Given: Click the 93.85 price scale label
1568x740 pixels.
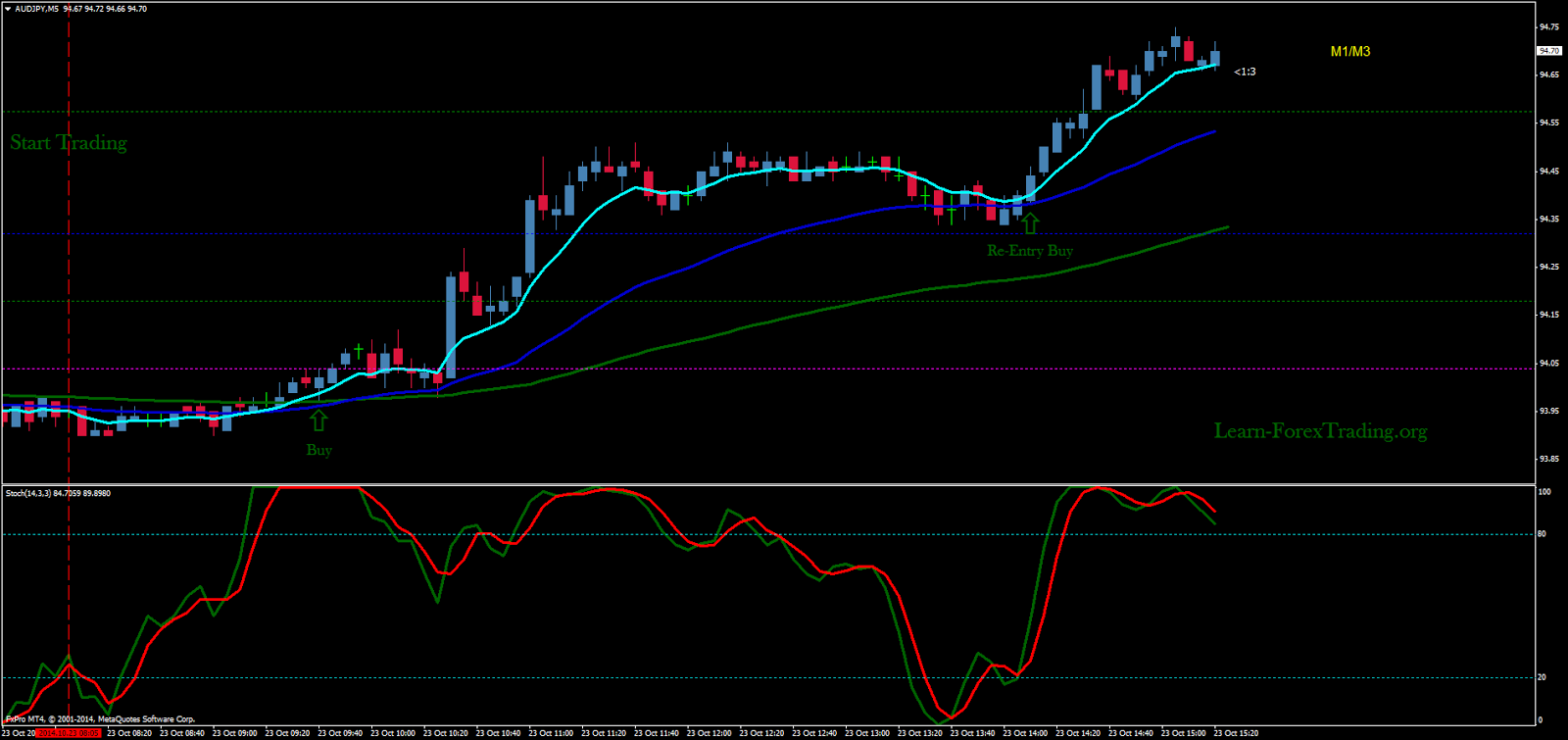Looking at the screenshot, I should (1549, 459).
